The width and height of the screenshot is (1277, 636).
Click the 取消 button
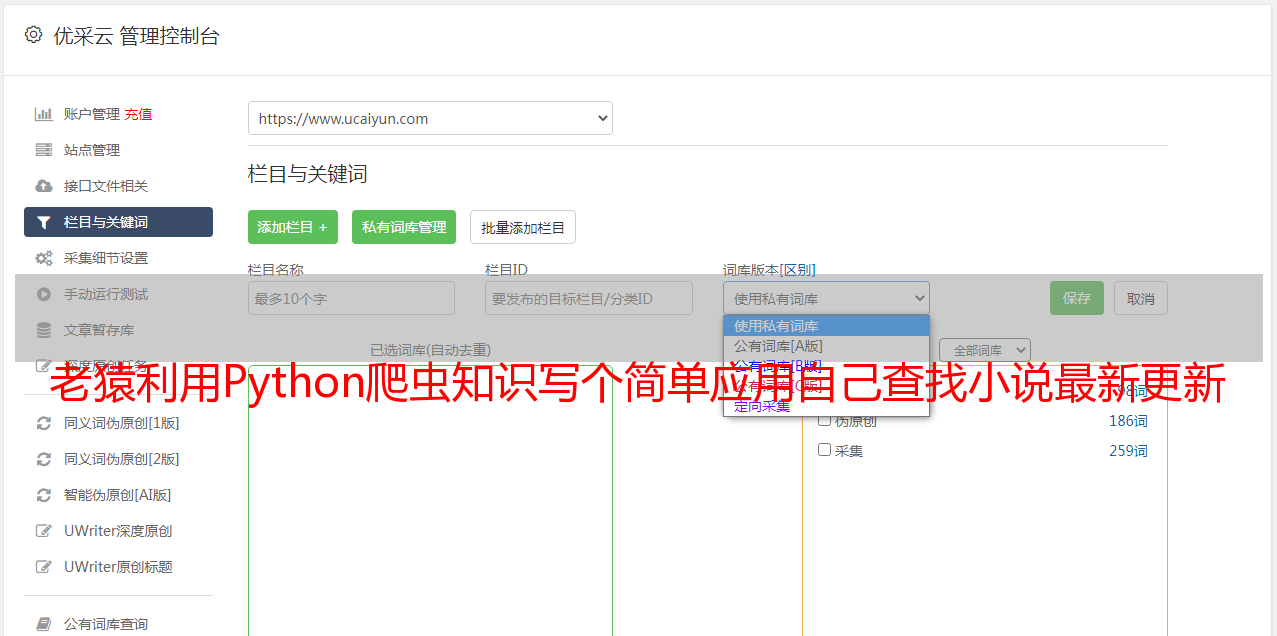(1141, 298)
